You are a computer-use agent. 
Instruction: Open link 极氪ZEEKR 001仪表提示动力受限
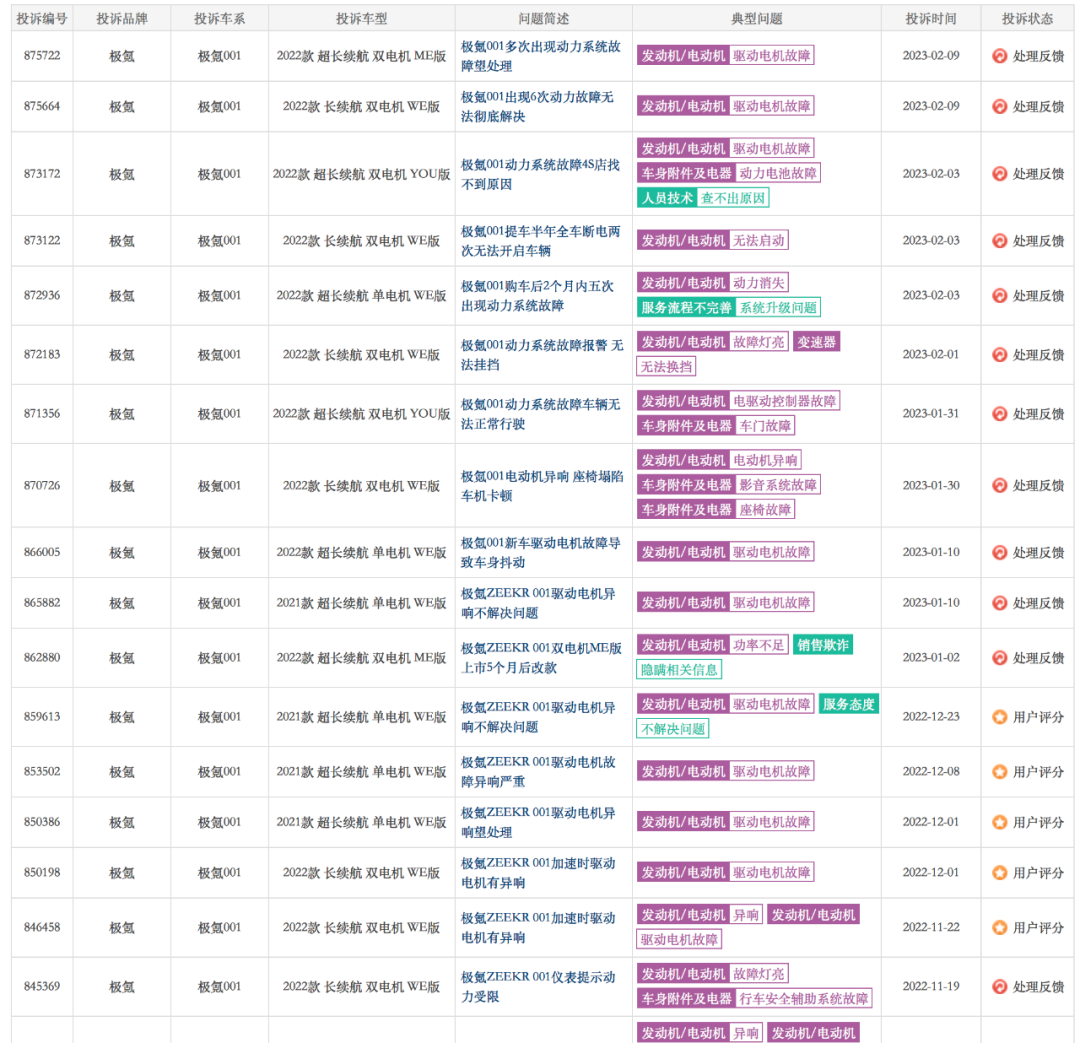538,987
